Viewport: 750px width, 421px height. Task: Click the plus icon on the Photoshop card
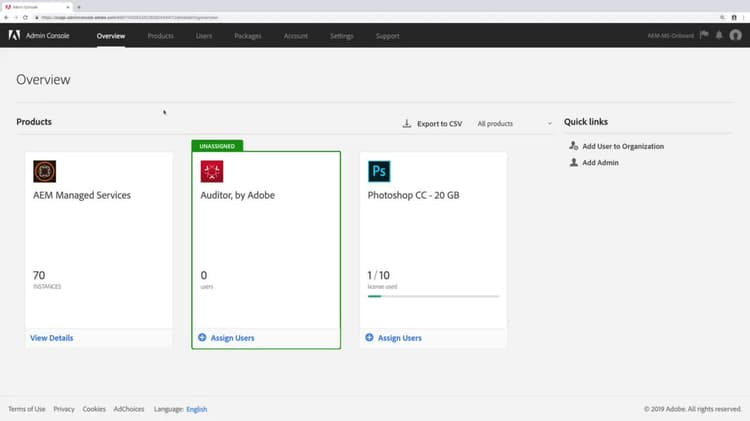click(x=369, y=337)
